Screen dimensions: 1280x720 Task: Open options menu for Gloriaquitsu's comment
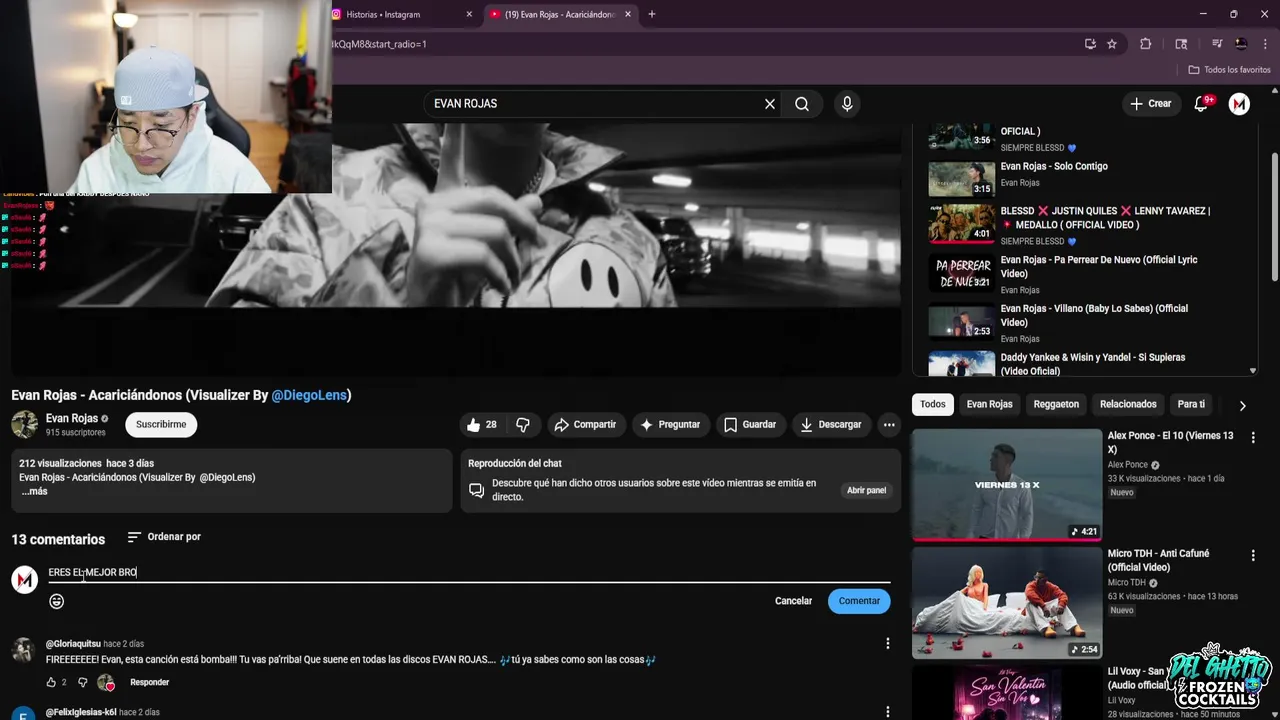coord(887,644)
